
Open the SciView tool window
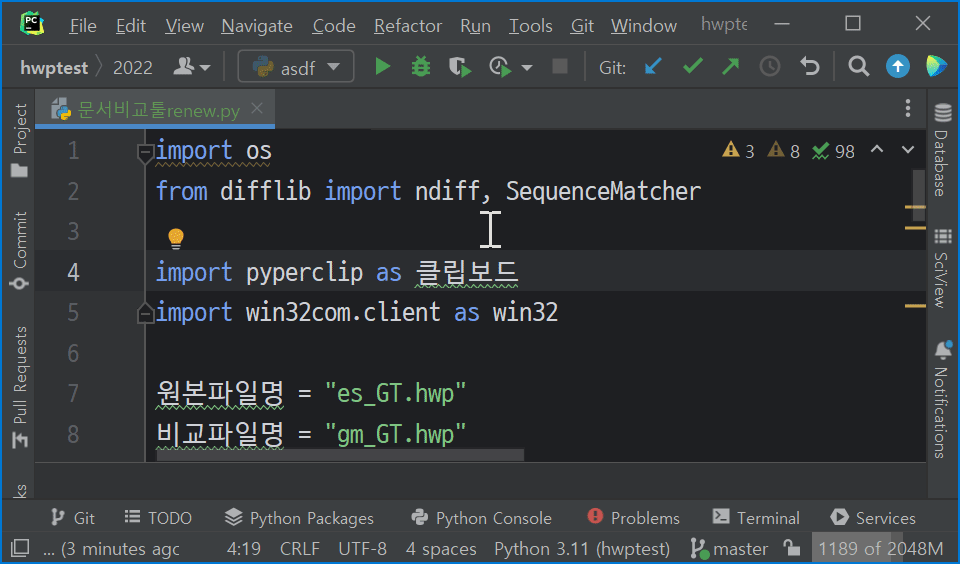click(942, 268)
